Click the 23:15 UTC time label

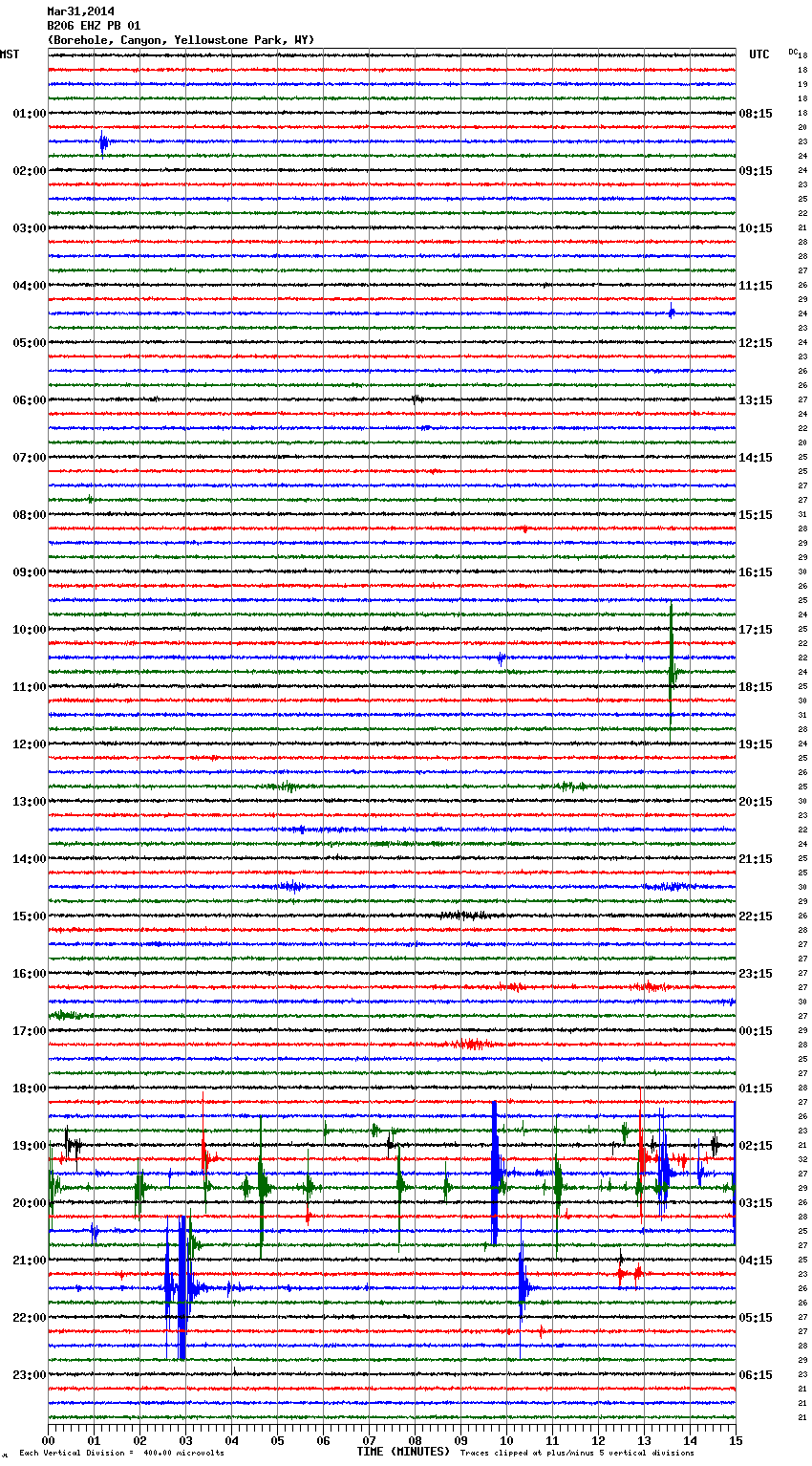(756, 974)
